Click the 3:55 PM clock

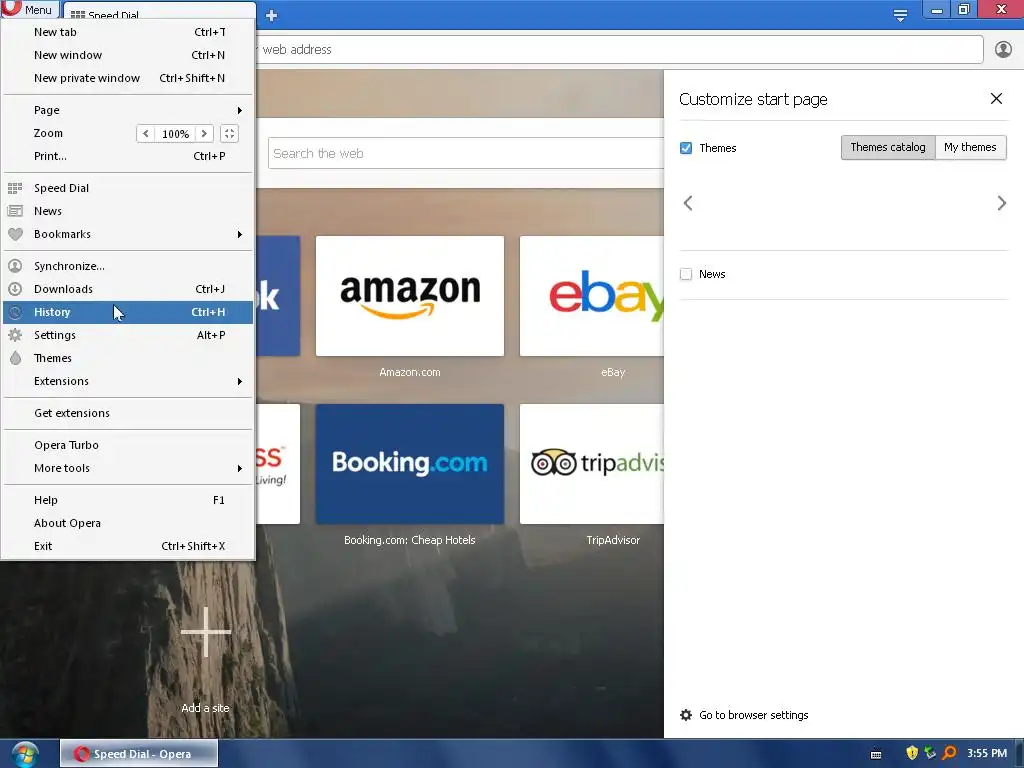[987, 754]
